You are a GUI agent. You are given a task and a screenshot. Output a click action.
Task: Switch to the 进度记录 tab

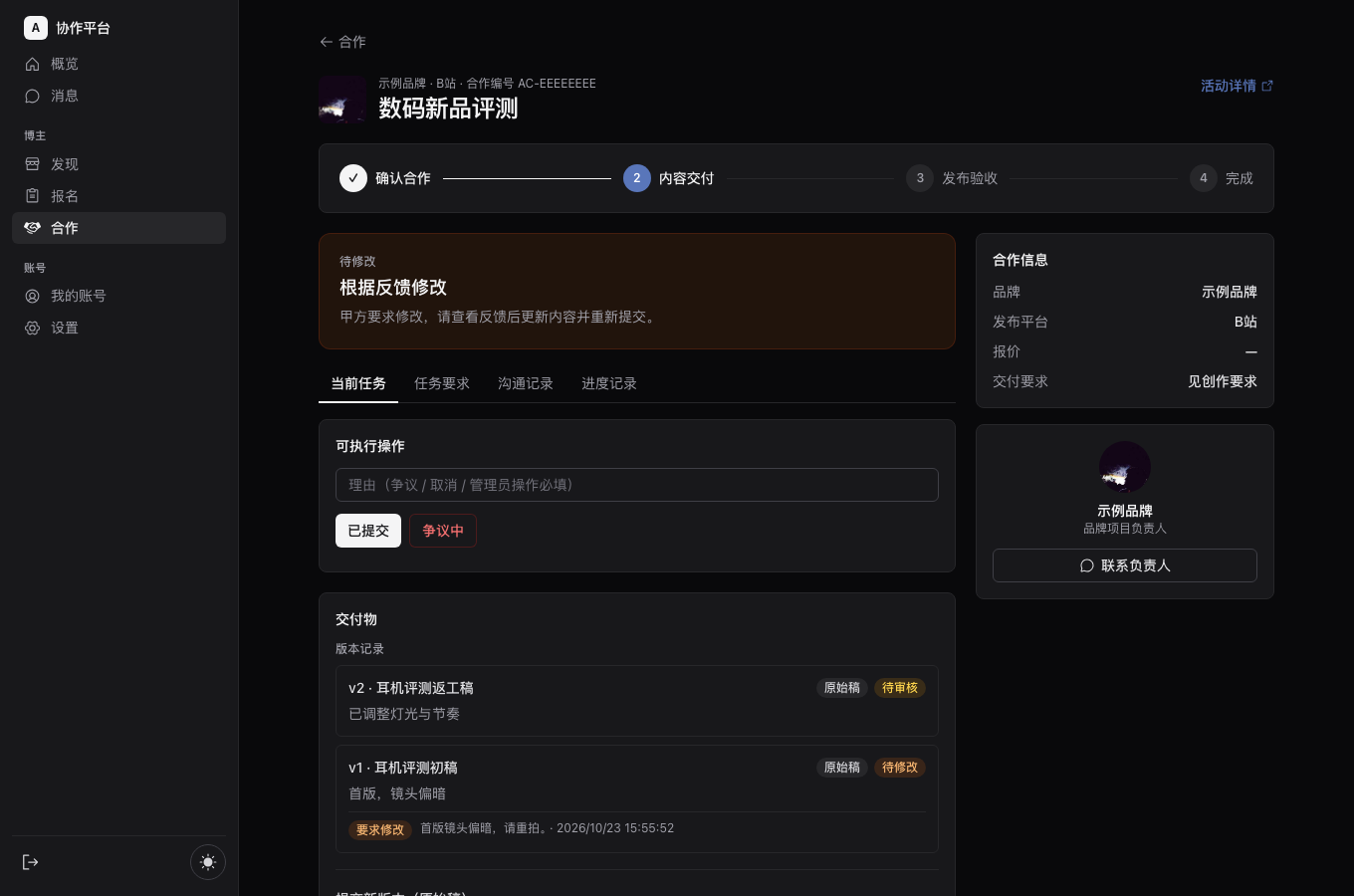[609, 383]
